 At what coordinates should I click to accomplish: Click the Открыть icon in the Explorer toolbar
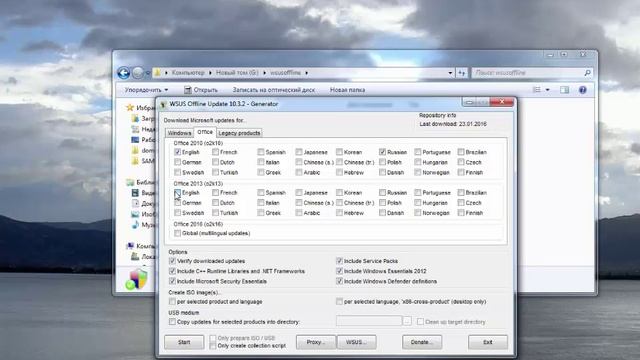pyautogui.click(x=187, y=90)
